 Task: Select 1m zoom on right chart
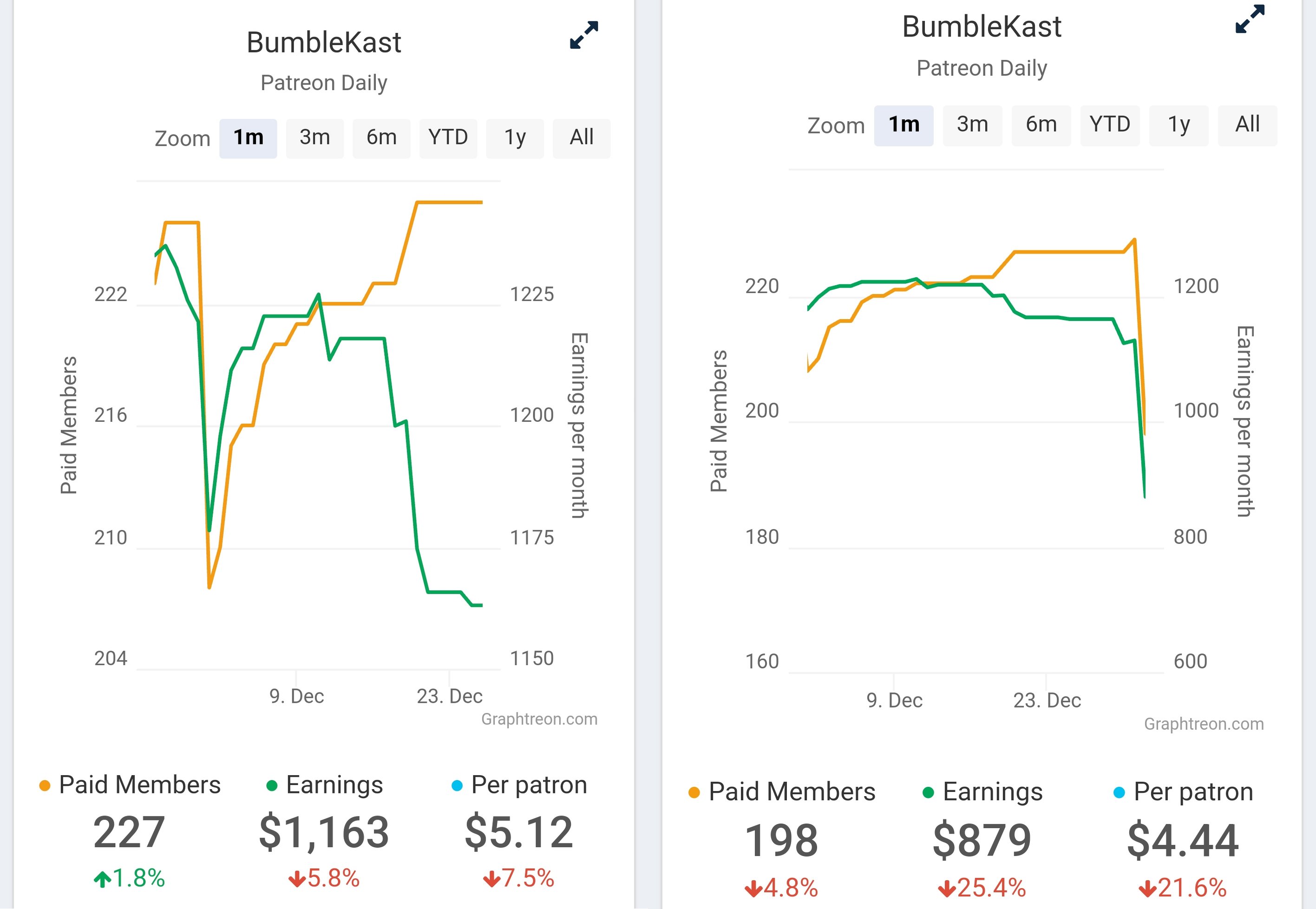pyautogui.click(x=904, y=125)
